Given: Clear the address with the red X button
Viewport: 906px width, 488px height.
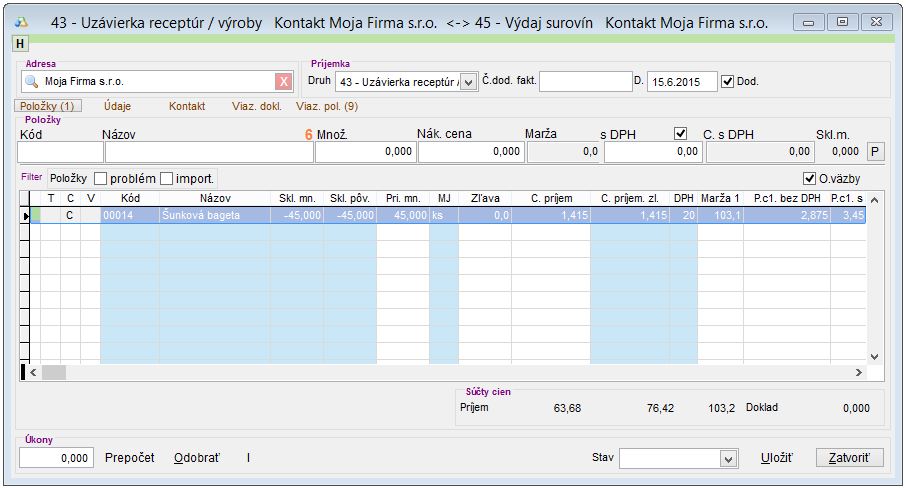Looking at the screenshot, I should [284, 82].
